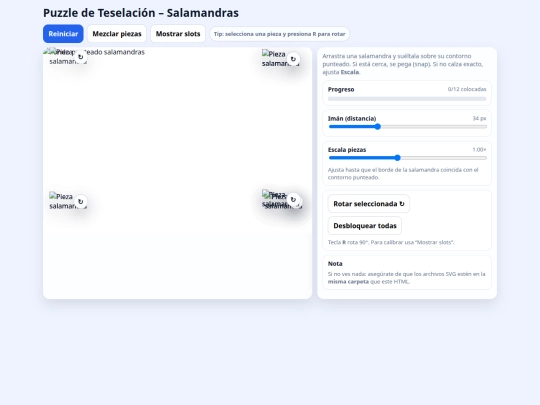Click the page title Puzzle de Teselación

click(141, 13)
